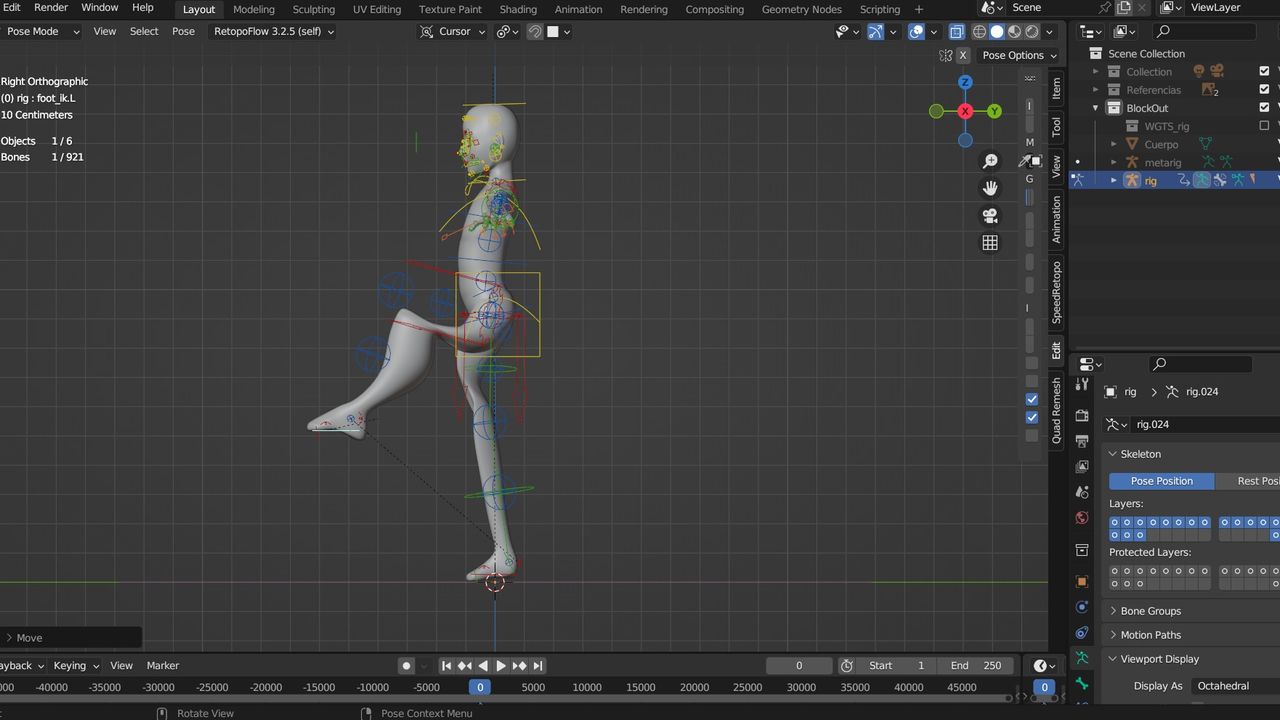Open the Pose Mode dropdown

40,31
